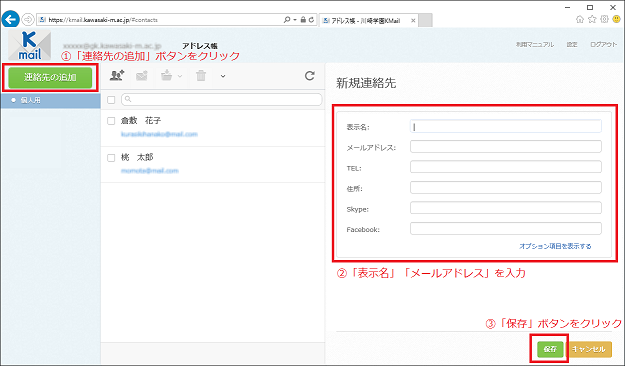Check the box for 桃 太郎
This screenshot has width=625, height=366.
tap(111, 158)
